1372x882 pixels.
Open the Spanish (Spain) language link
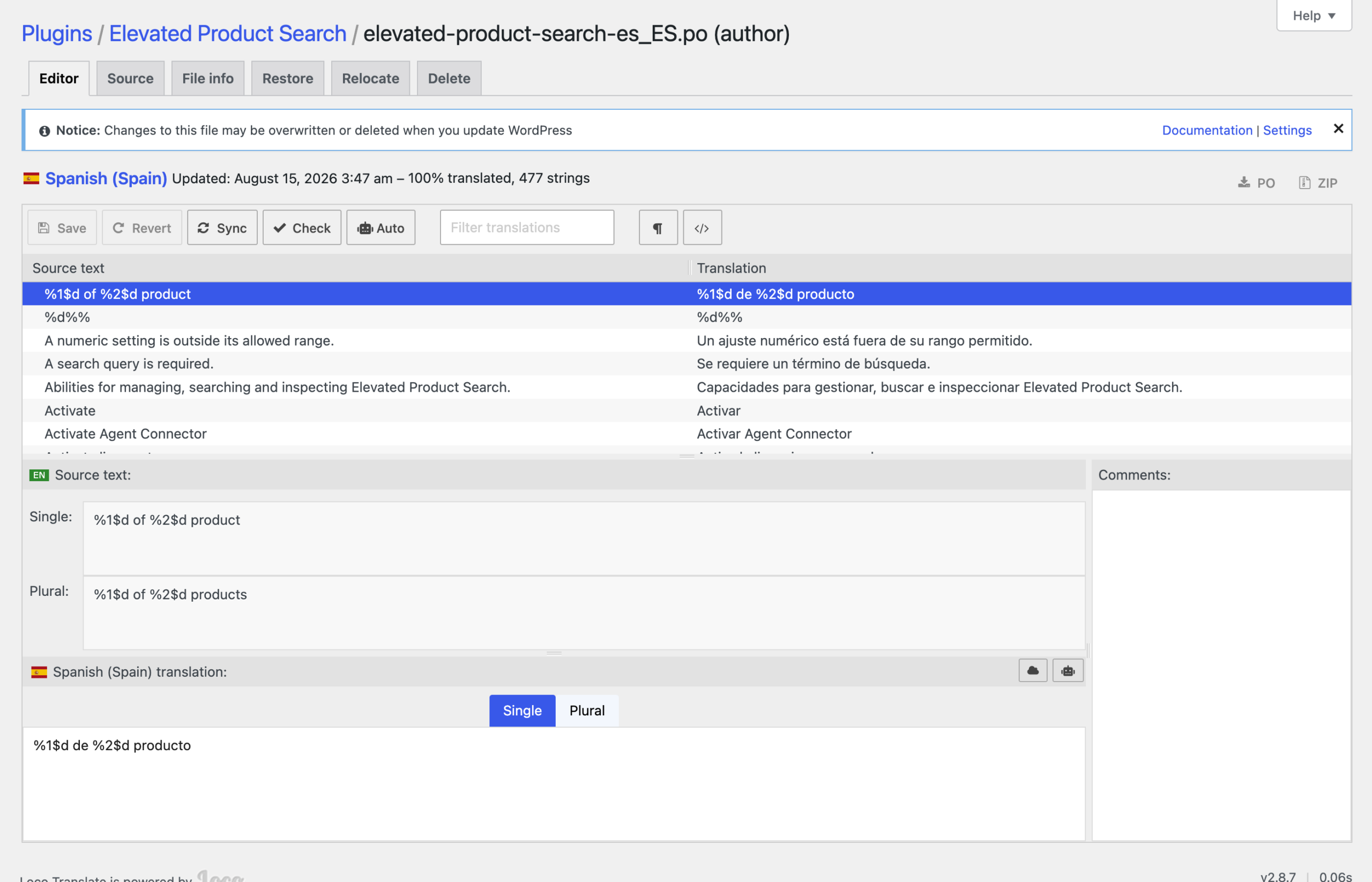[x=106, y=178]
